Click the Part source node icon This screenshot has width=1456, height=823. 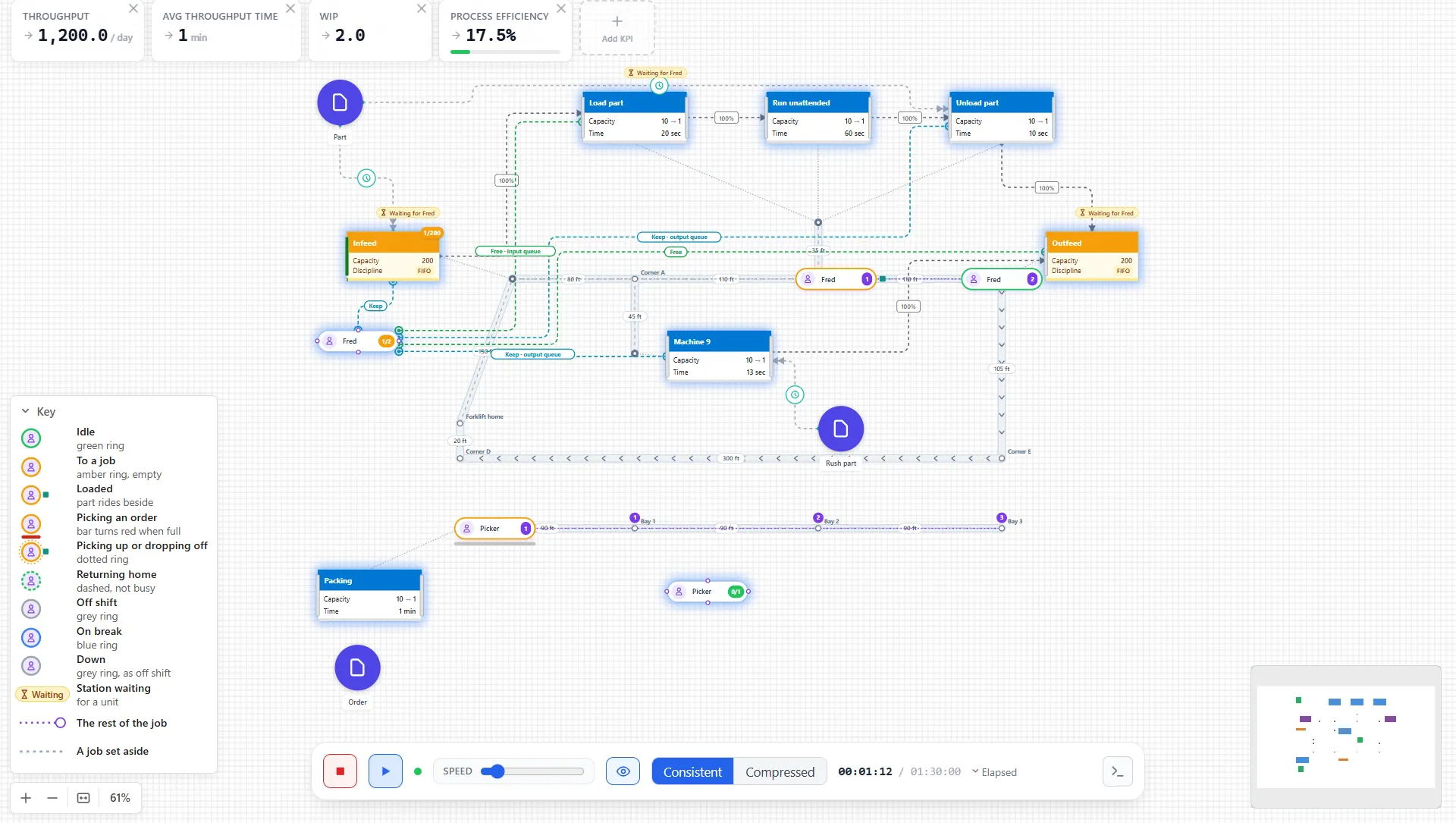coord(340,102)
